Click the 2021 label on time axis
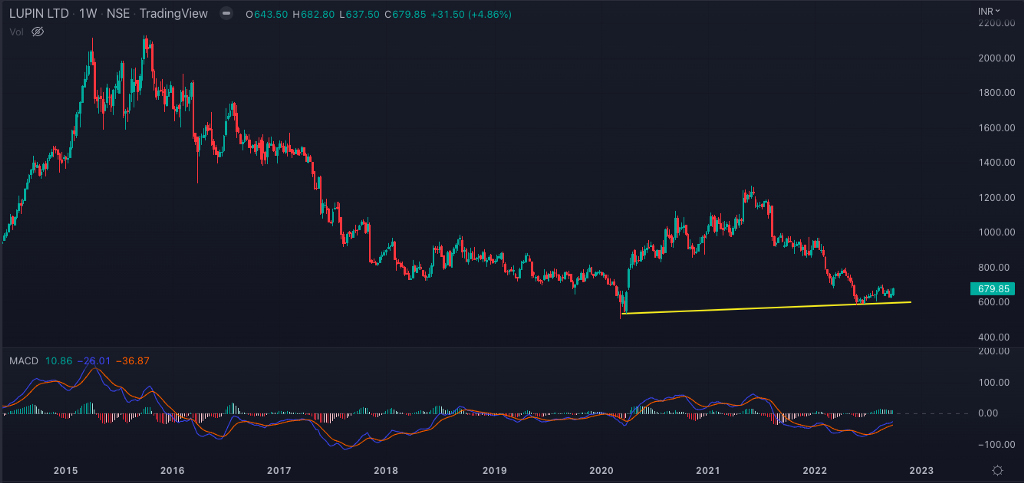This screenshot has width=1024, height=483. [709, 471]
